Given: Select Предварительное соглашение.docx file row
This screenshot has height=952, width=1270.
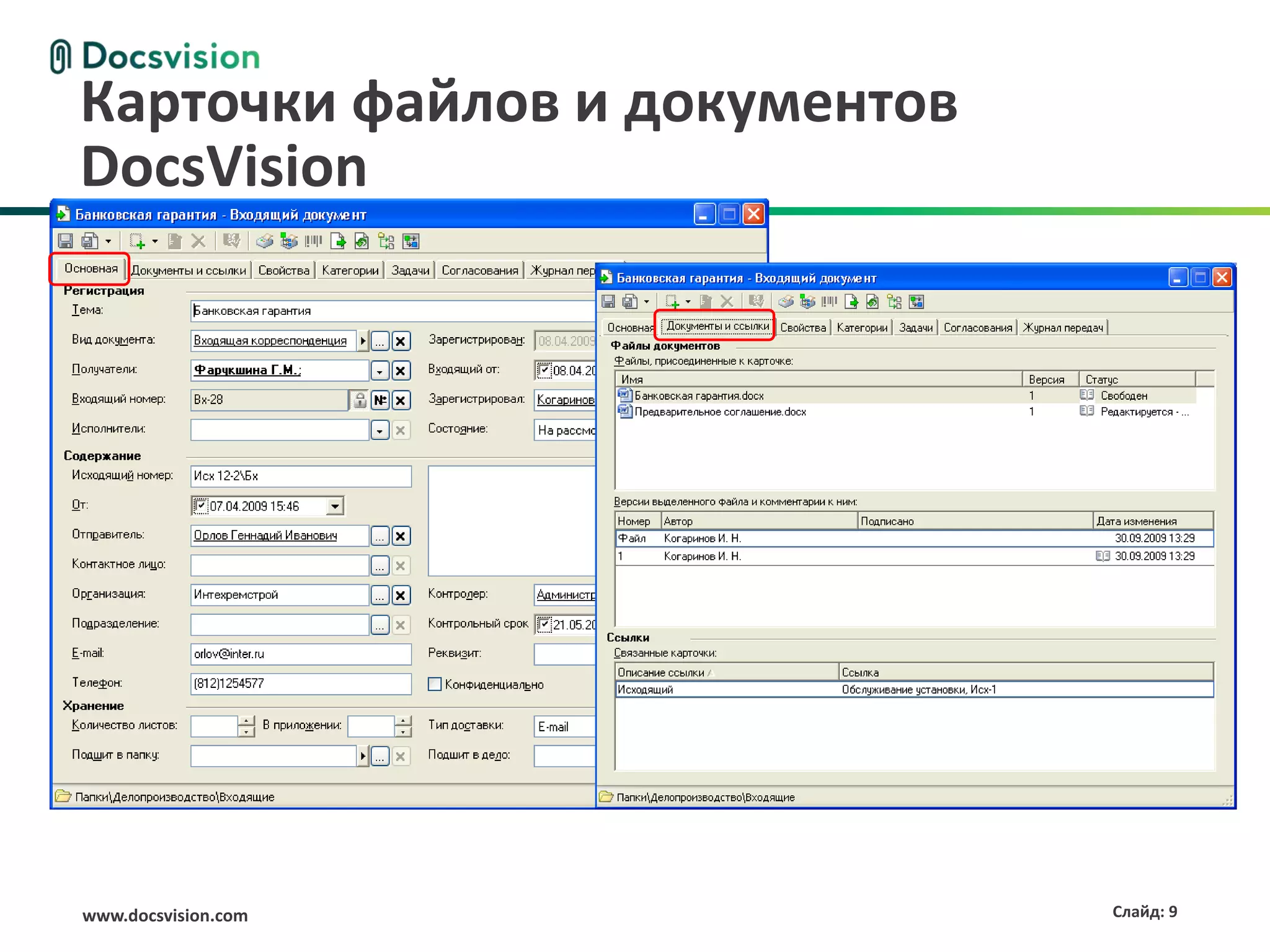Looking at the screenshot, I should (x=906, y=412).
